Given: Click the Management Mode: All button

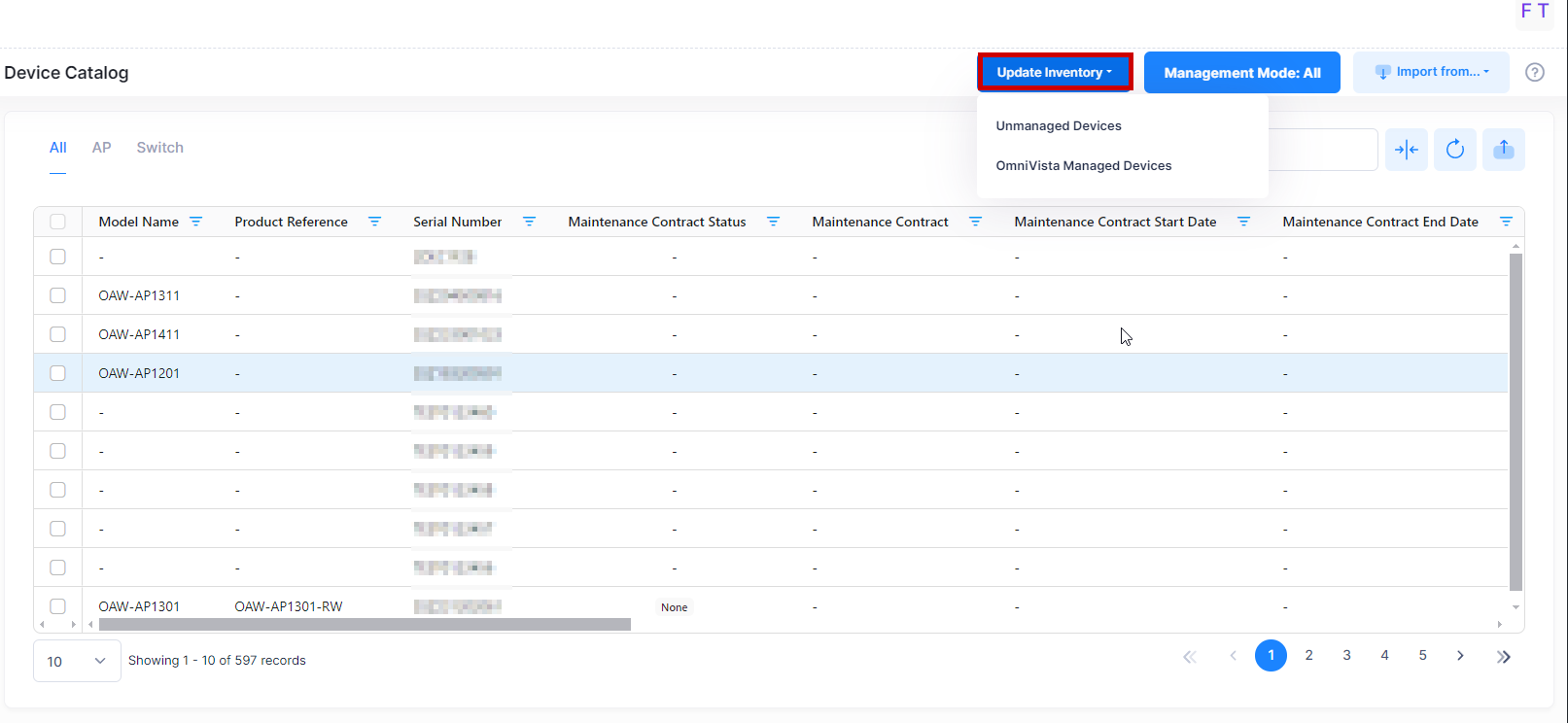Looking at the screenshot, I should tap(1241, 73).
